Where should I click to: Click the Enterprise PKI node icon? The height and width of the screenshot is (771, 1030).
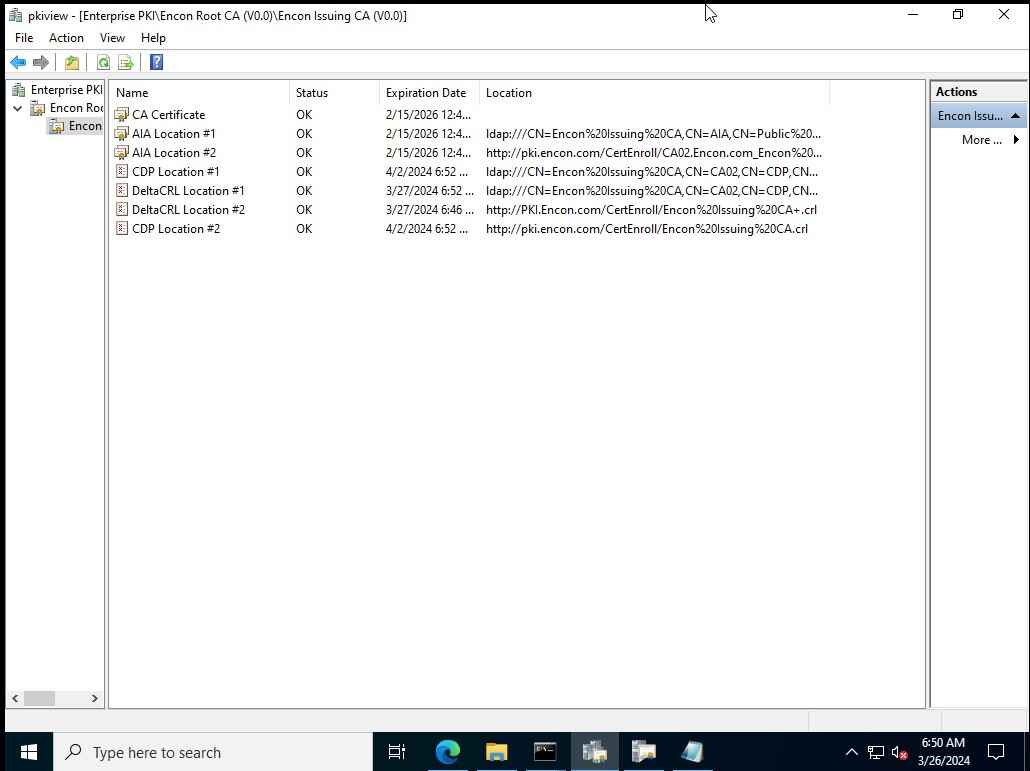(x=17, y=89)
